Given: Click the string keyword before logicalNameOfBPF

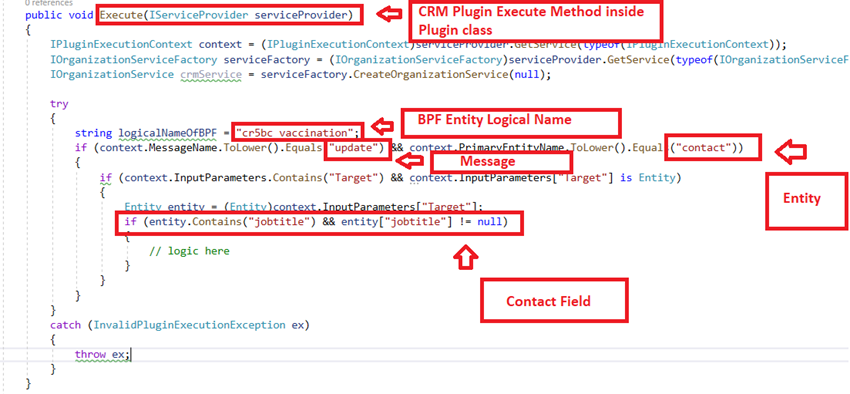Looking at the screenshot, I should pos(94,133).
